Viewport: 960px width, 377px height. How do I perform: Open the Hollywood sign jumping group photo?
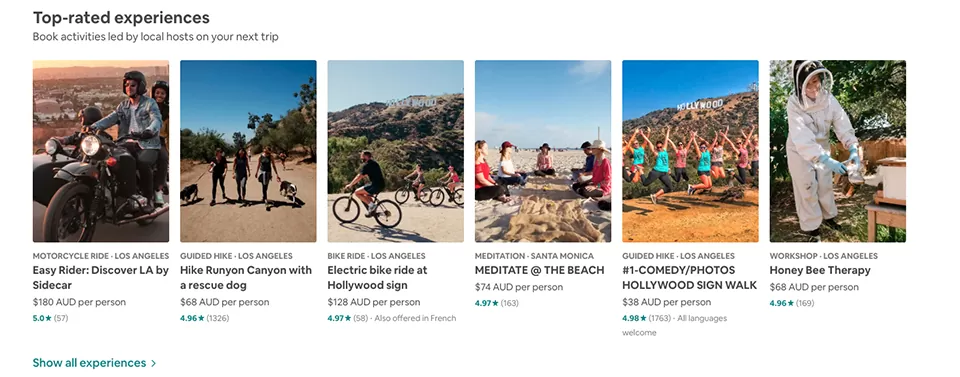(x=690, y=151)
